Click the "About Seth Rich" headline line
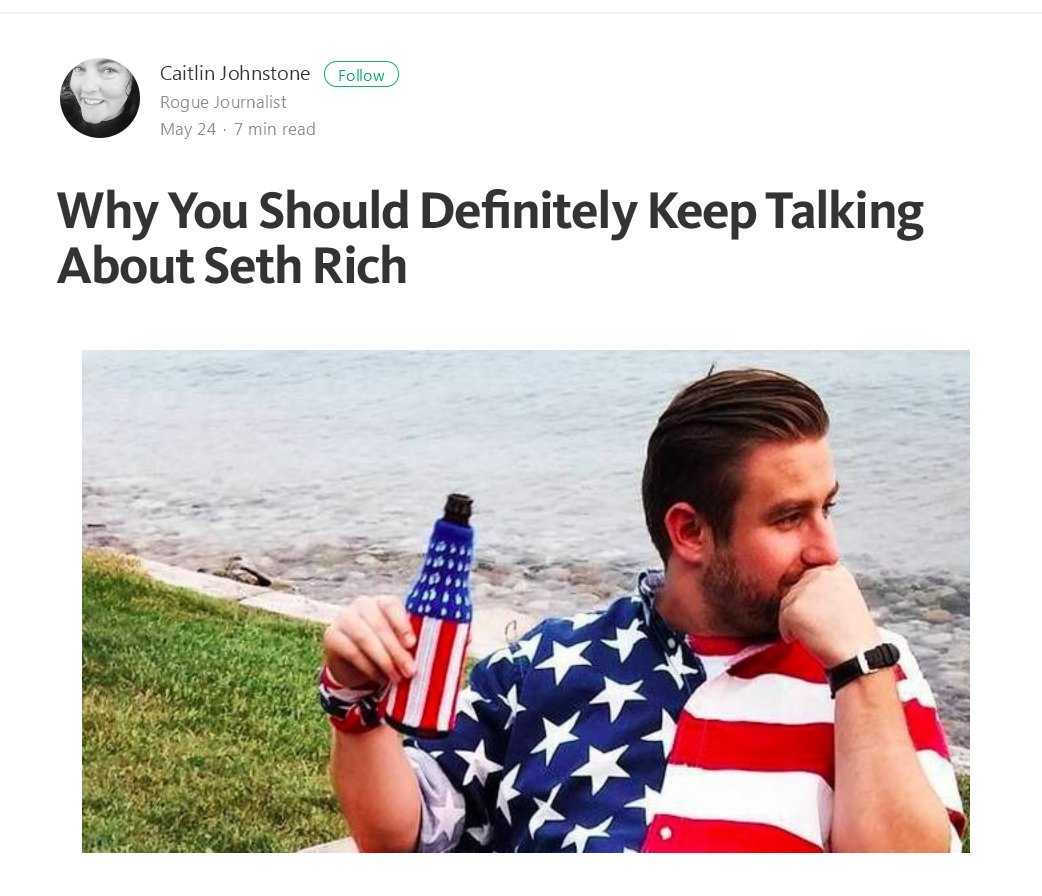 231,266
